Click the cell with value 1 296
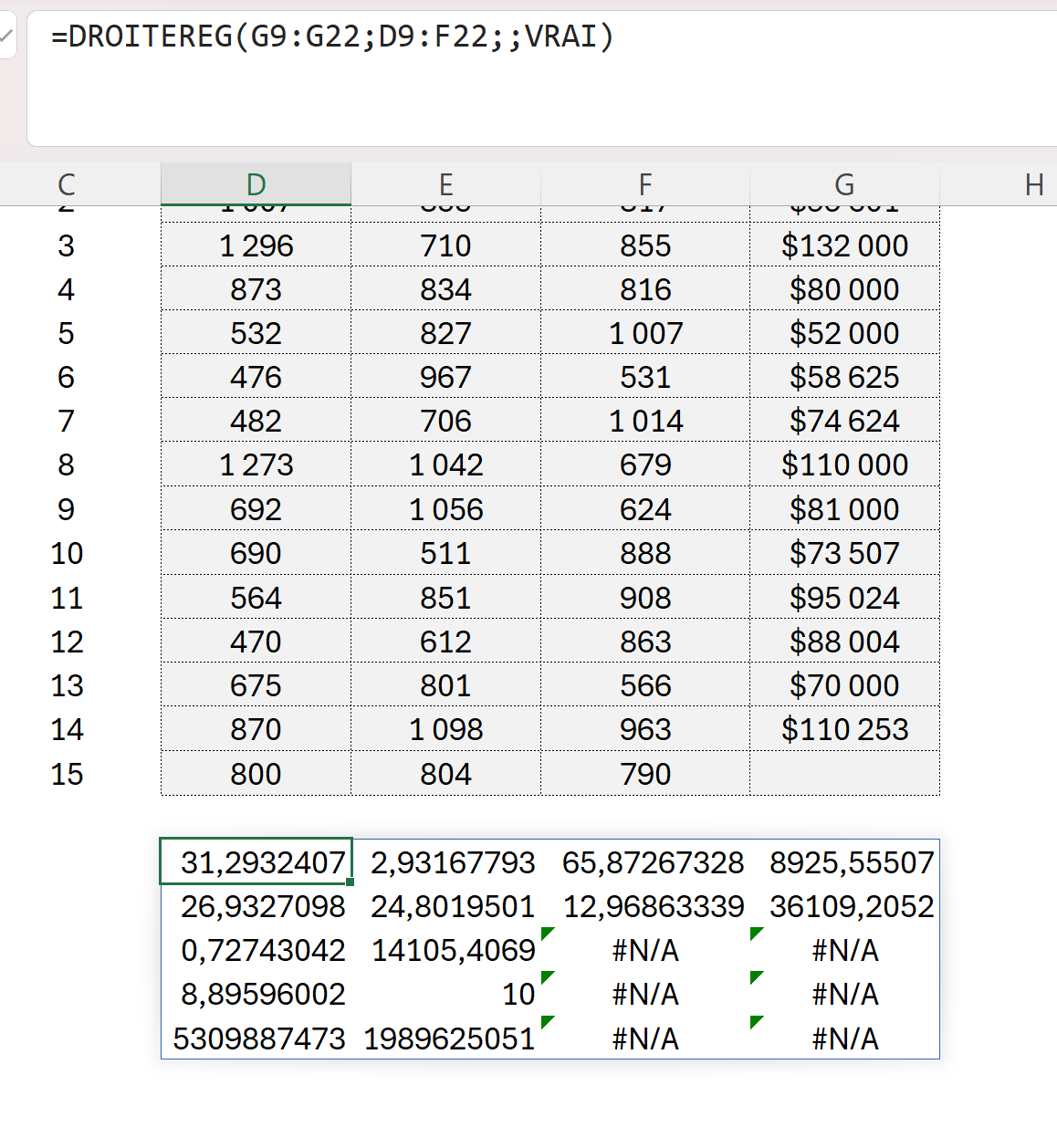Screen dimensions: 1057x1148 coord(256,245)
